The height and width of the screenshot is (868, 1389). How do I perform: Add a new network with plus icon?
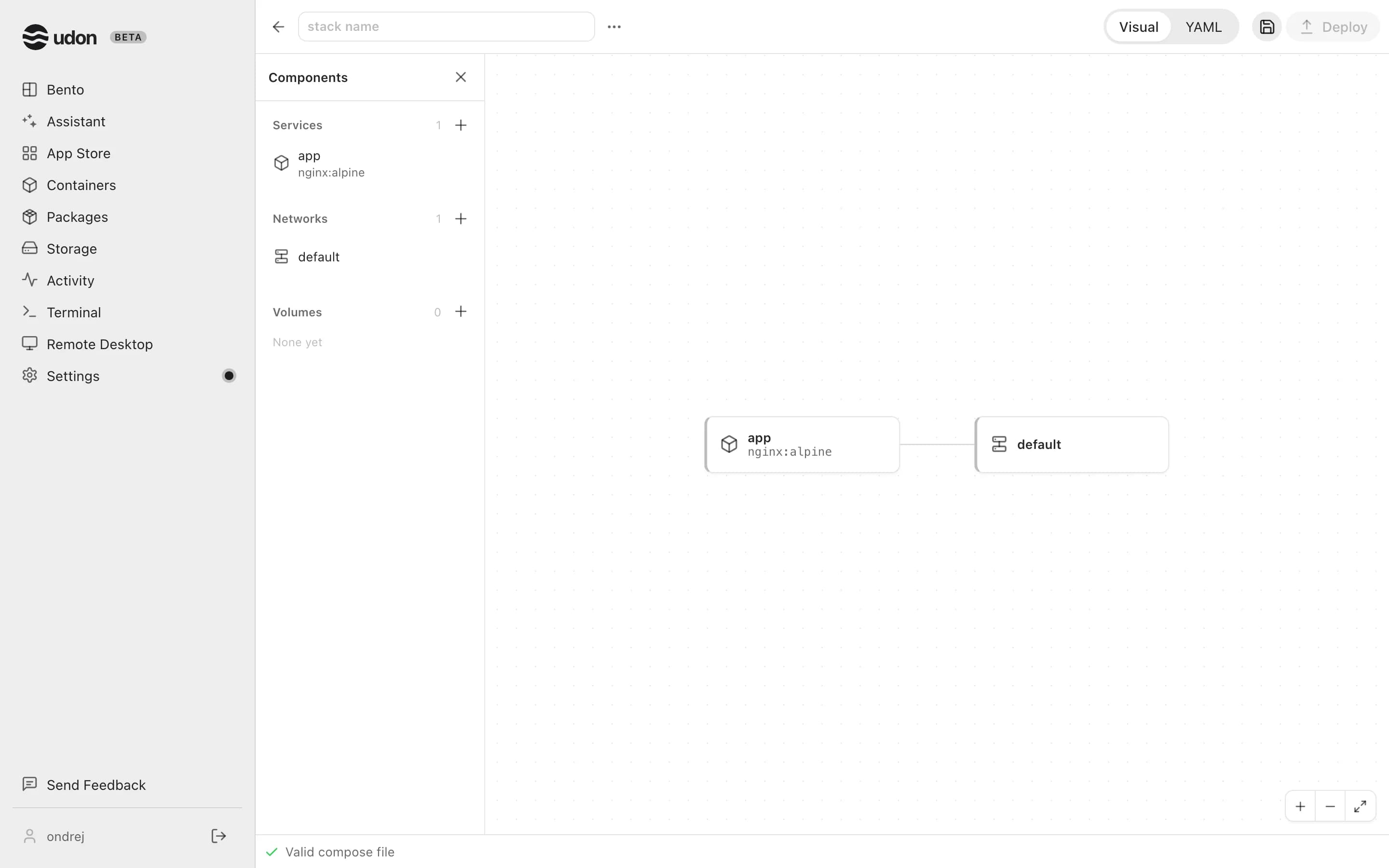click(x=460, y=219)
